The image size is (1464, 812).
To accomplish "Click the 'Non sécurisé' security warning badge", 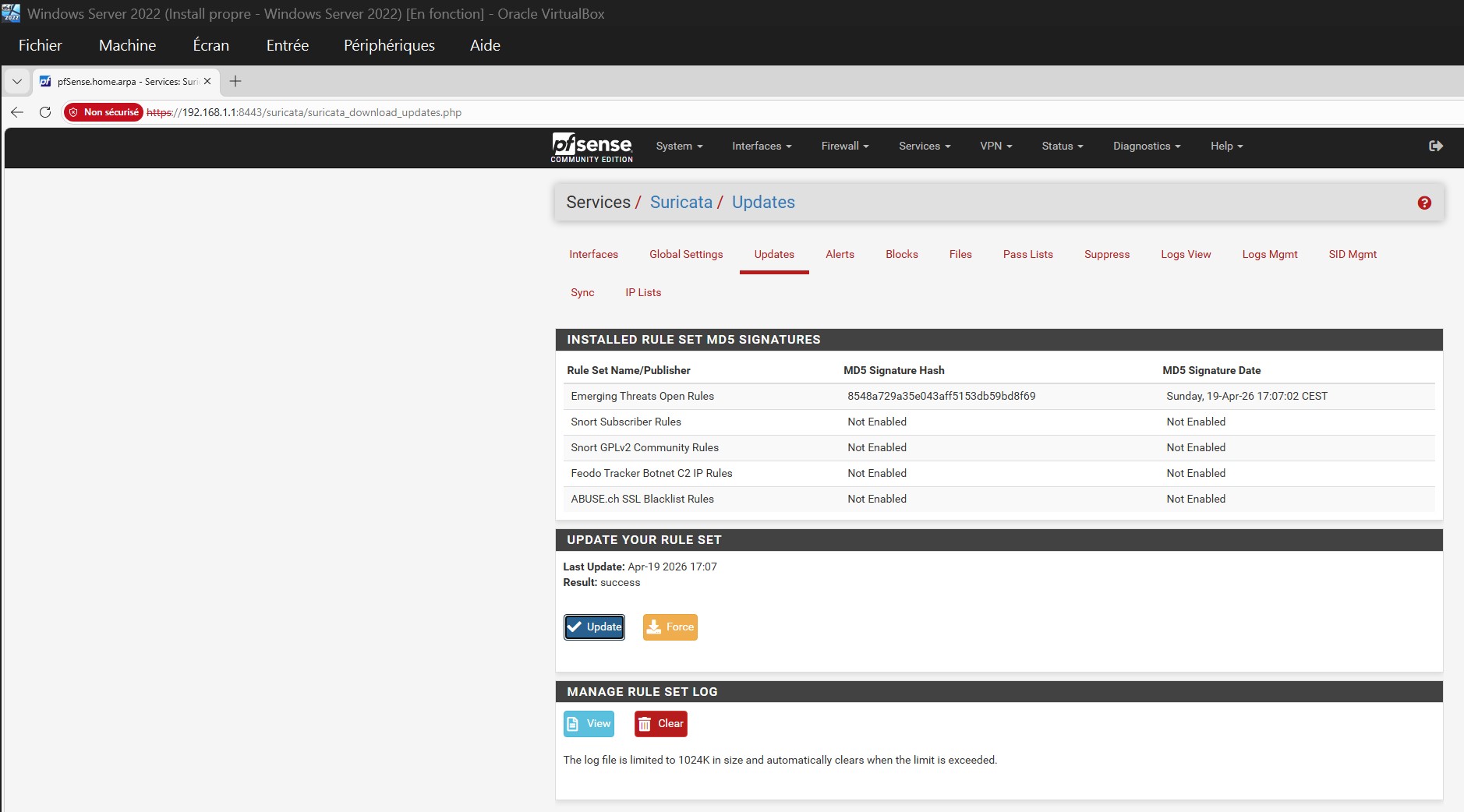I will (x=104, y=112).
